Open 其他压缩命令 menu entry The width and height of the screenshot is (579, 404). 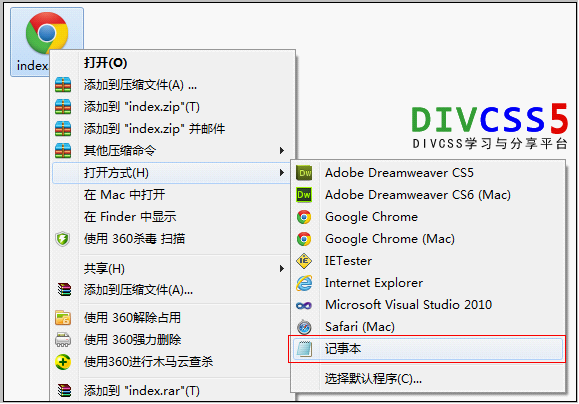click(172, 150)
